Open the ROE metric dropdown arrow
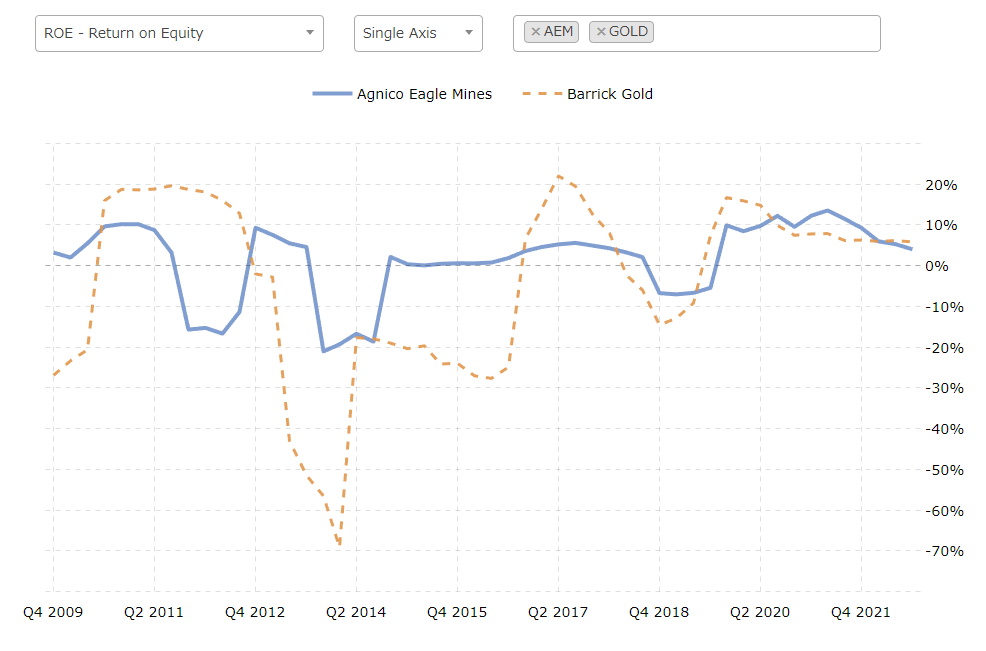Viewport: 986px width, 651px height. pyautogui.click(x=309, y=33)
